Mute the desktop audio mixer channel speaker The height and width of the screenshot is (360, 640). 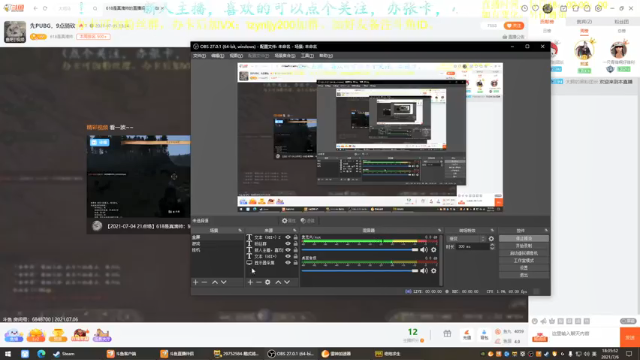(424, 270)
